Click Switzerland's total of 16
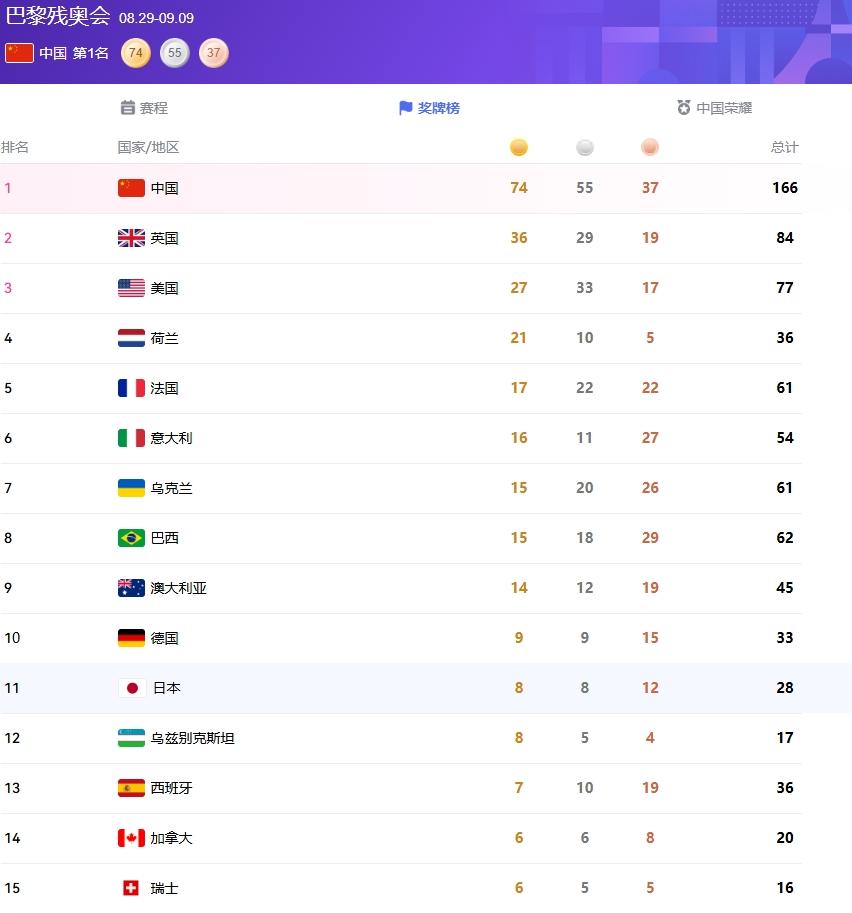 pyautogui.click(x=785, y=888)
